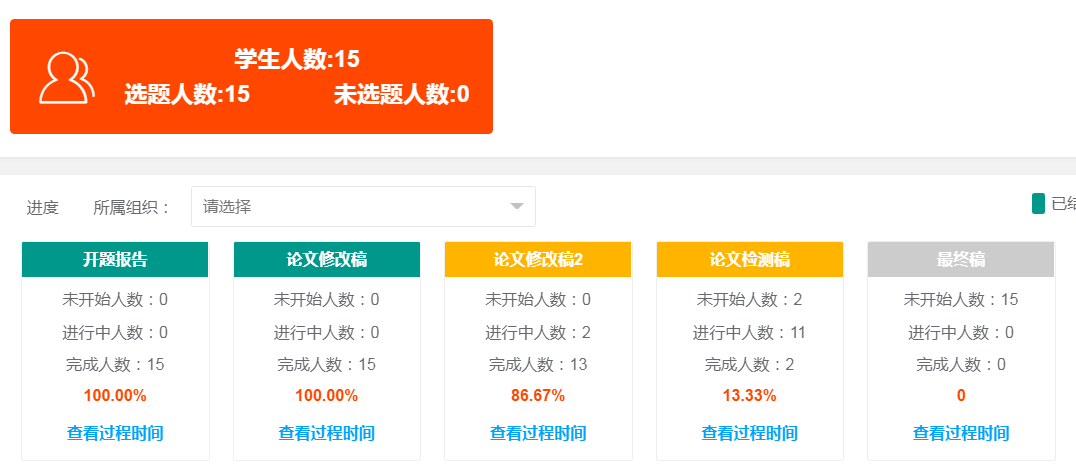Select the 开题报告 stage header
Screen dimensions: 1076x466
point(115,260)
